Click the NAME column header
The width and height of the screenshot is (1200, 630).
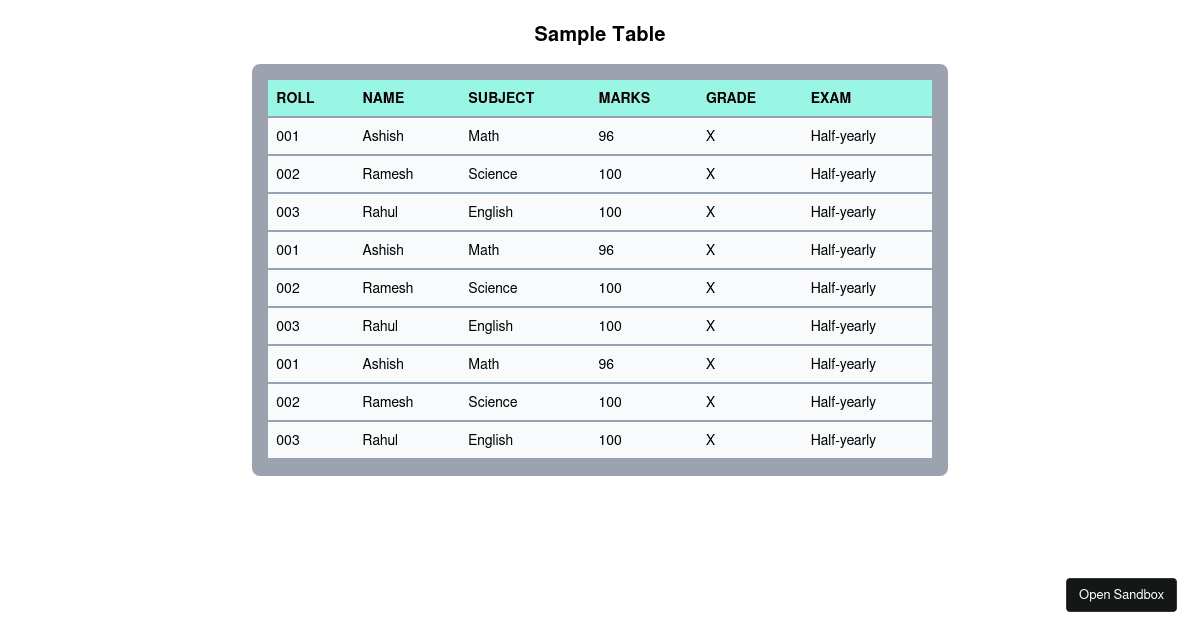[x=383, y=98]
